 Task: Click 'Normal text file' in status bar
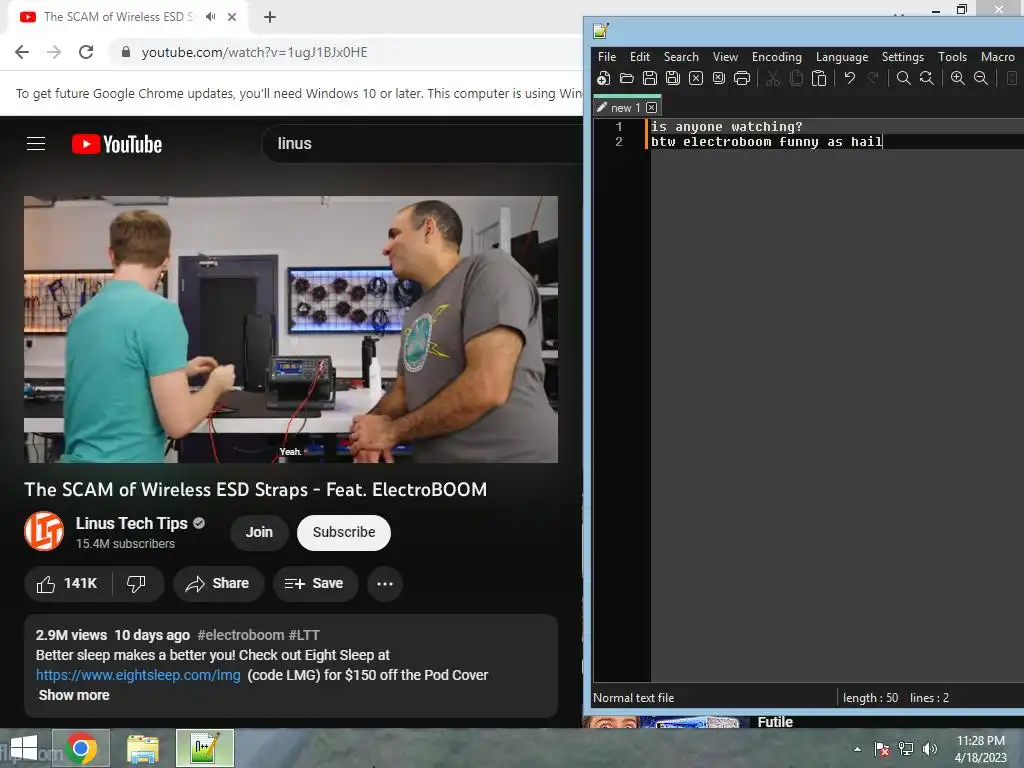(x=633, y=697)
